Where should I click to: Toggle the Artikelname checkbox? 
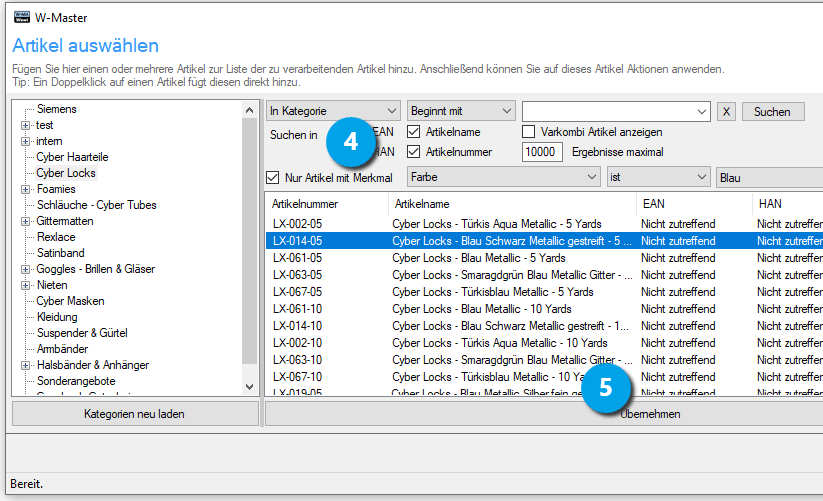[x=414, y=132]
